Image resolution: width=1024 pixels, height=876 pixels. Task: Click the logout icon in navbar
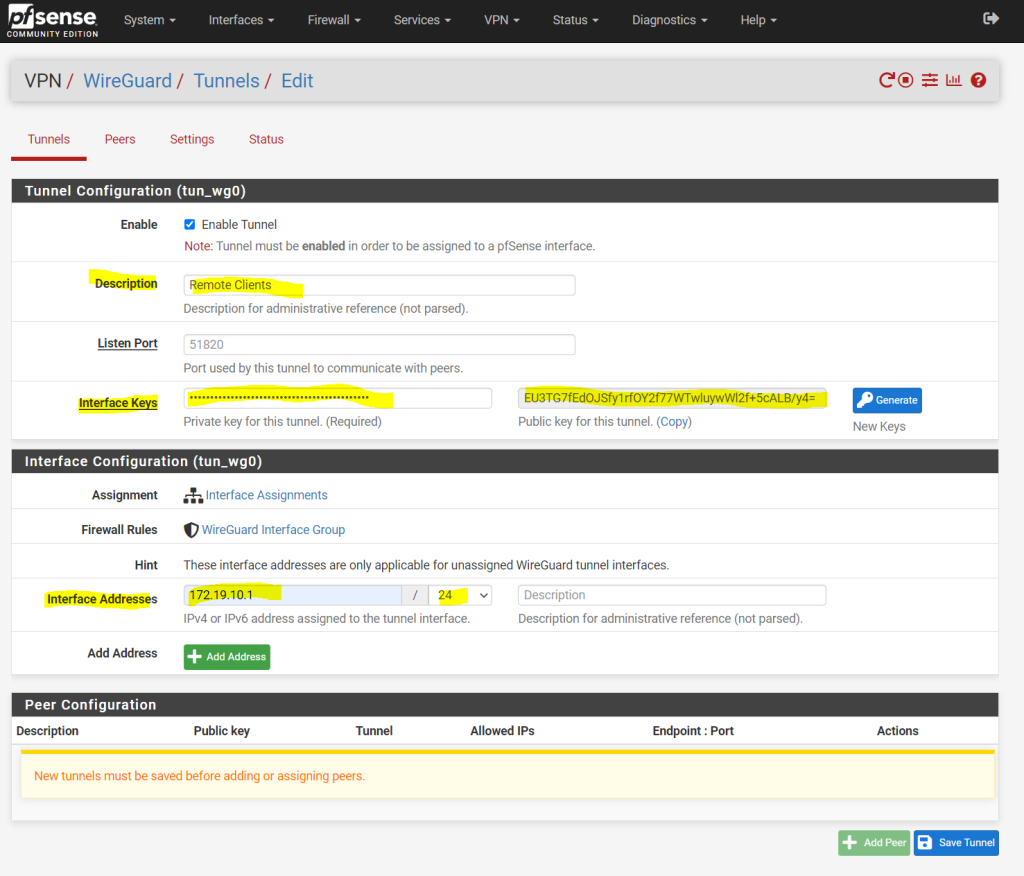coord(991,19)
